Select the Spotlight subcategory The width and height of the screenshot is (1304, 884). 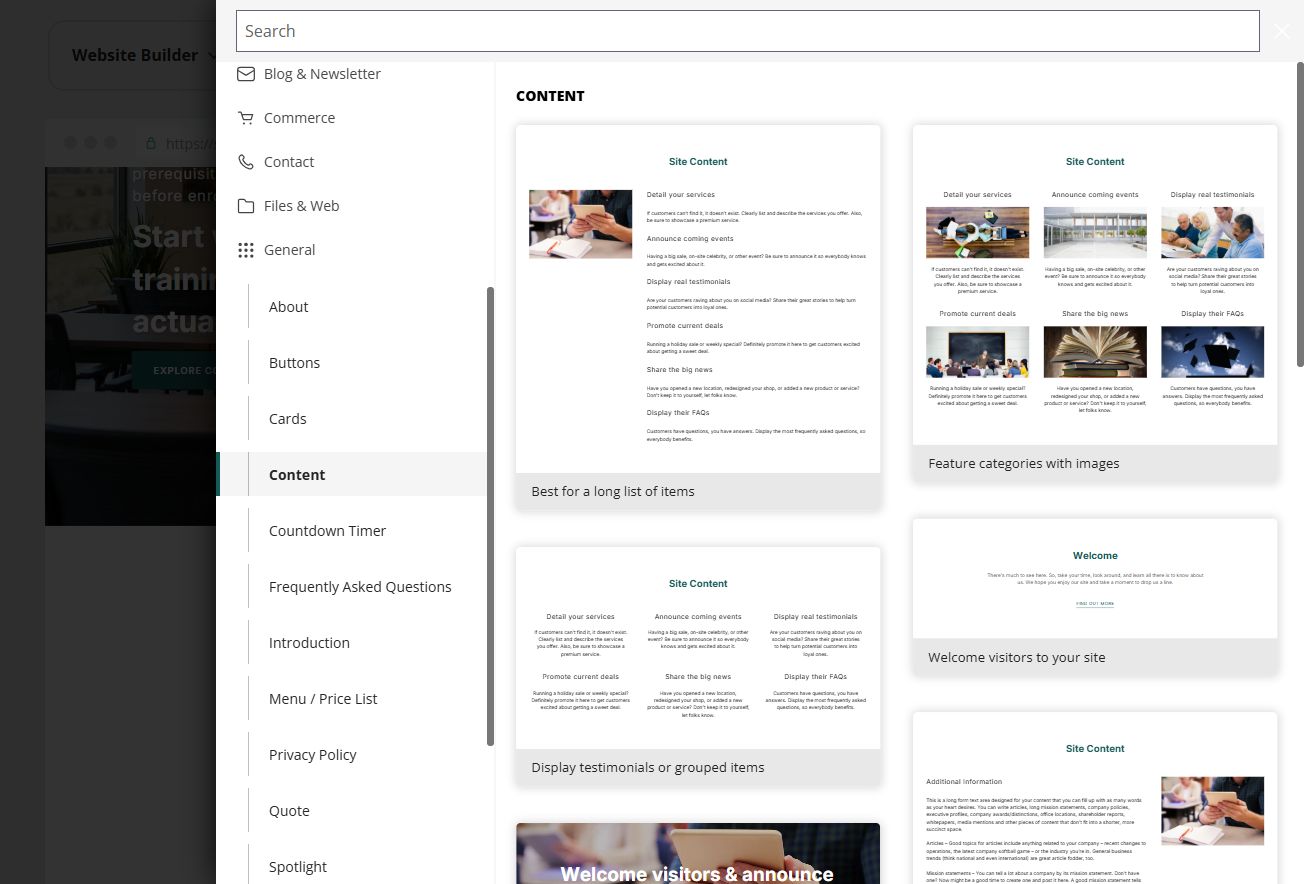click(x=351, y=867)
